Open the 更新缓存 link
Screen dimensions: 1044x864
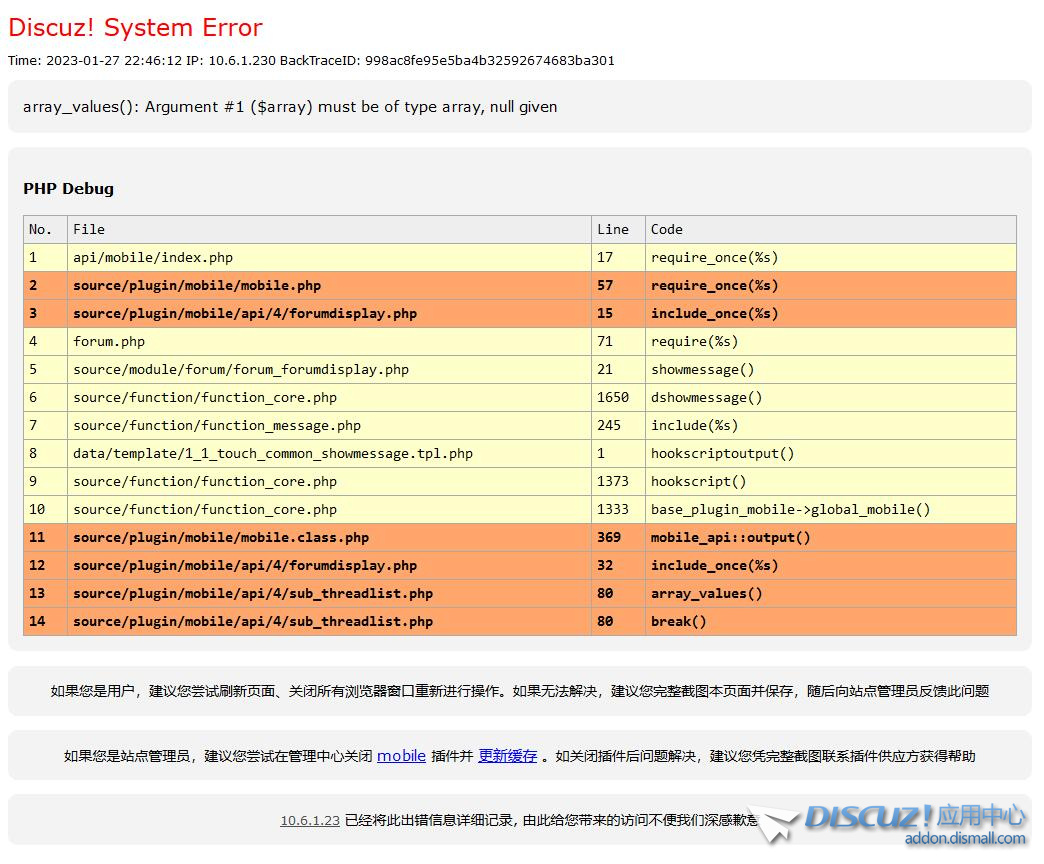tap(507, 756)
